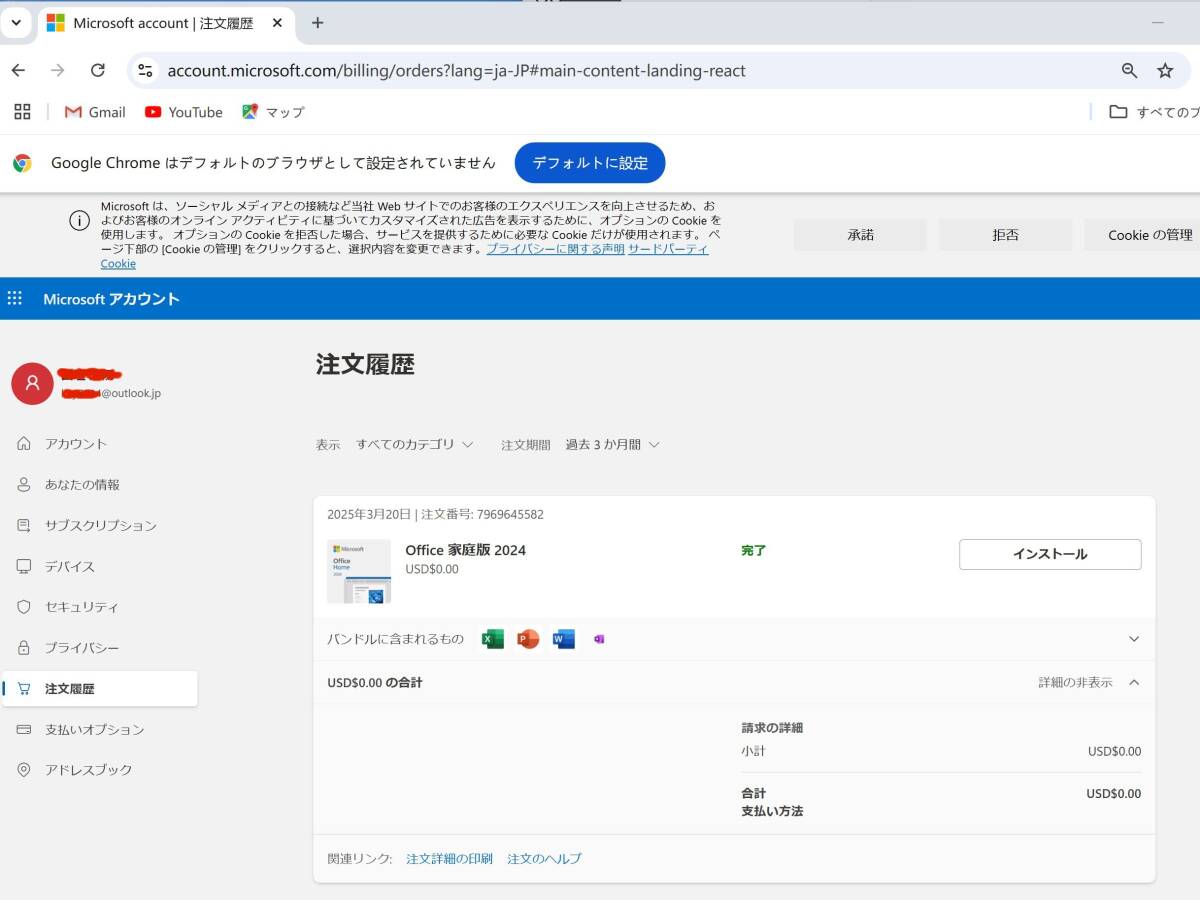The width and height of the screenshot is (1200, 900).
Task: Open プライバシーに関する声明 link
Action: tap(555, 249)
